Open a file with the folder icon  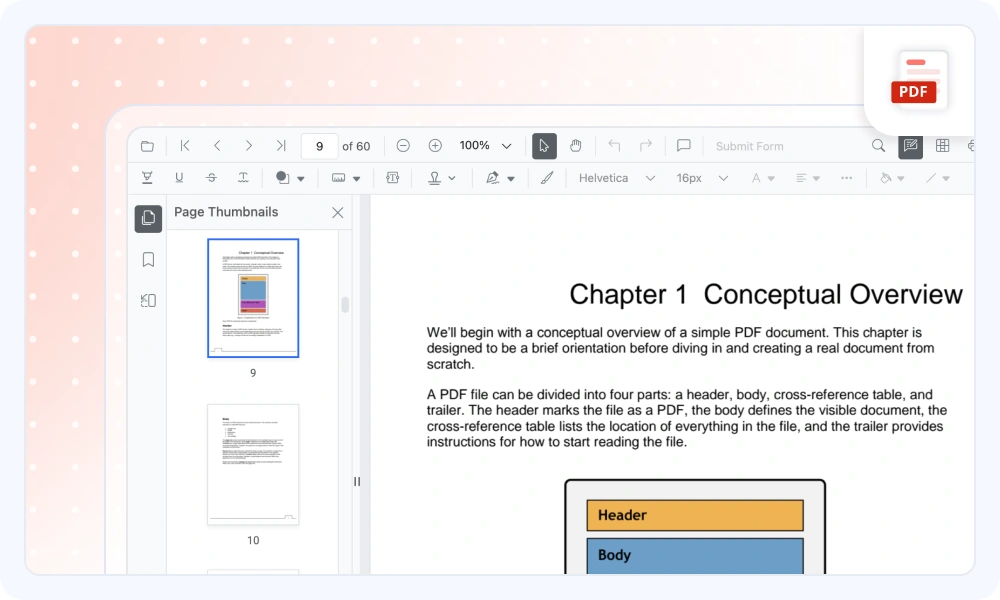(x=147, y=146)
